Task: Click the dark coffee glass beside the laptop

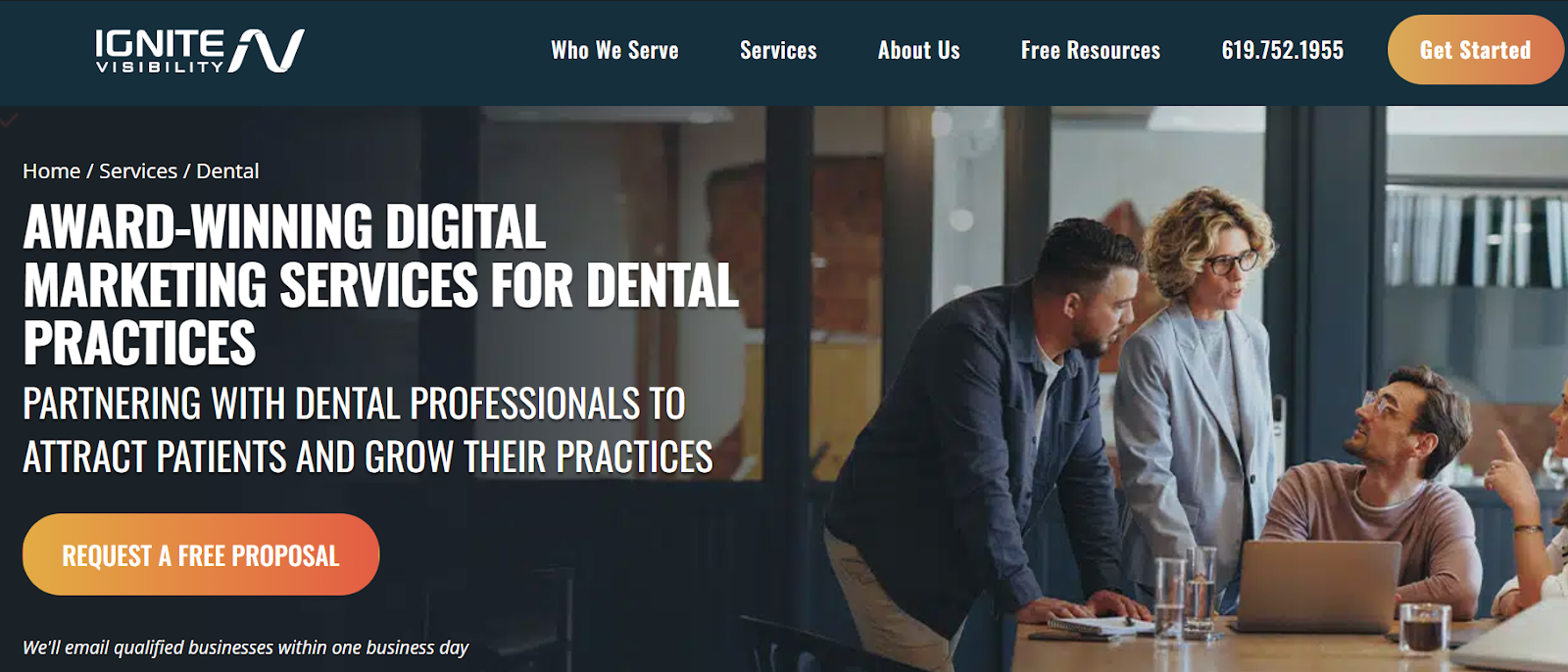Action: pyautogui.click(x=1424, y=629)
